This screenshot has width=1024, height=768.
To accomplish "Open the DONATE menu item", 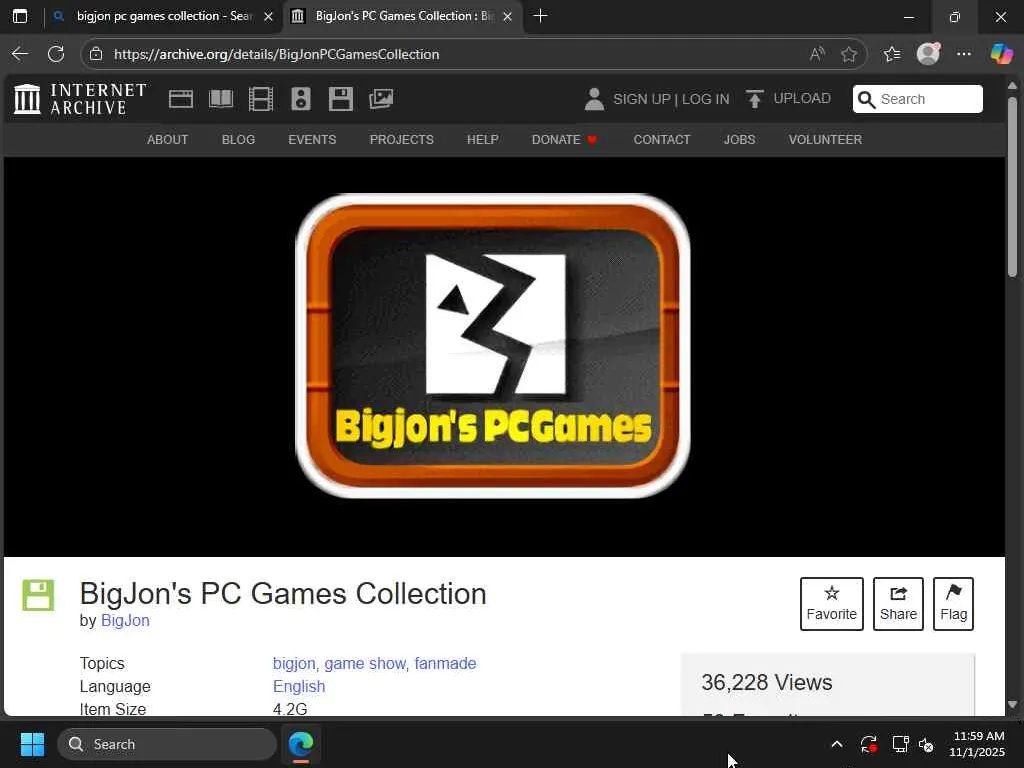I will click(564, 140).
